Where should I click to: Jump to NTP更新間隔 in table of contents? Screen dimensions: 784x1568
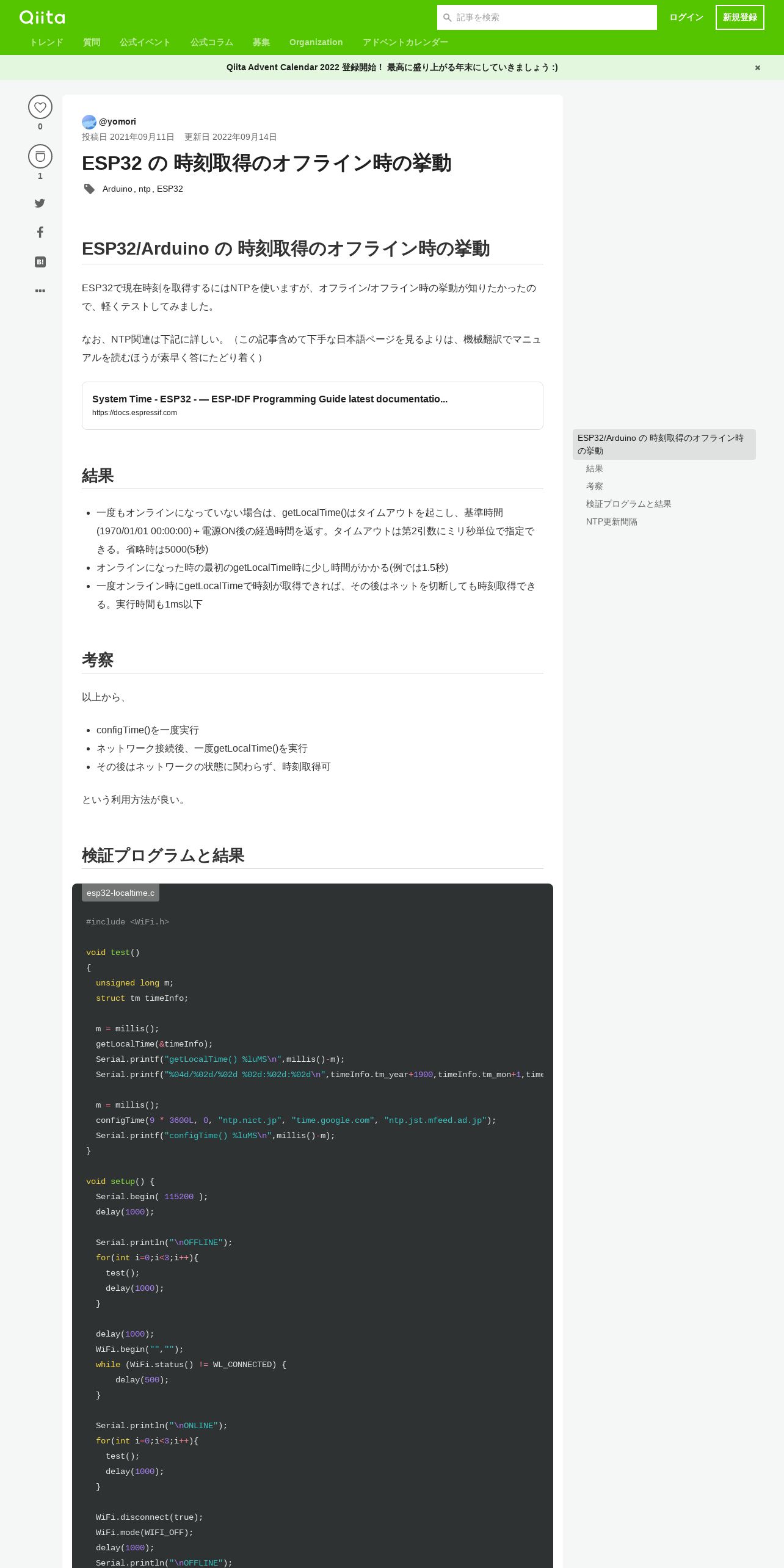[612, 521]
